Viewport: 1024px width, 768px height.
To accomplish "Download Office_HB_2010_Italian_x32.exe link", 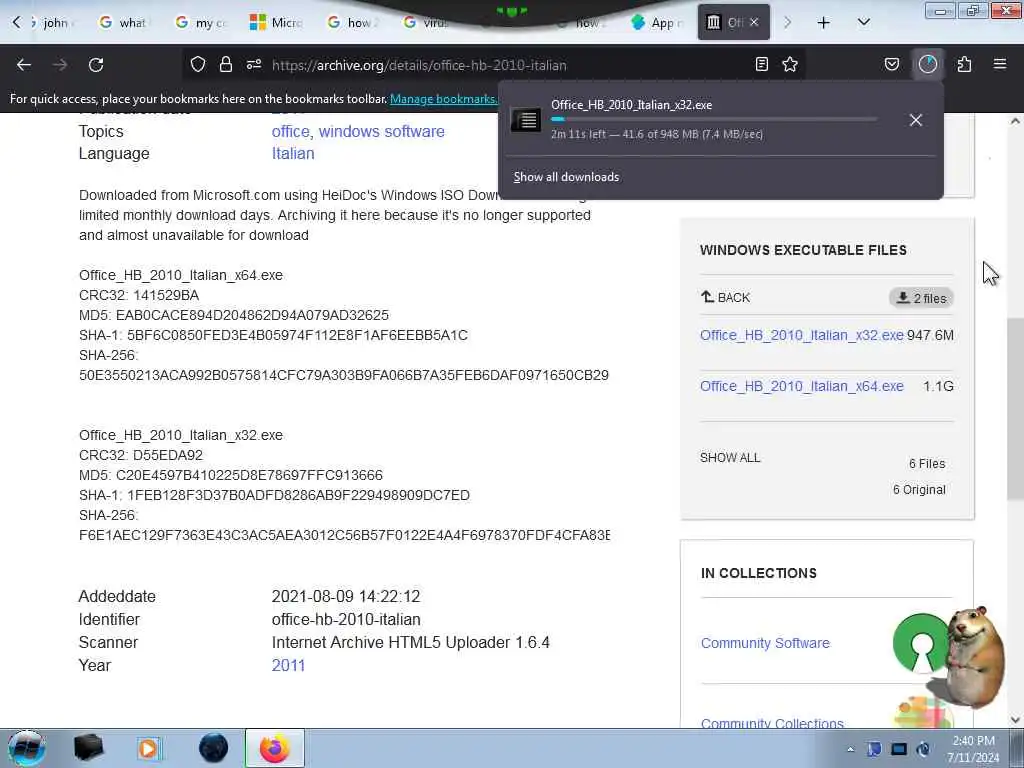I will click(801, 335).
